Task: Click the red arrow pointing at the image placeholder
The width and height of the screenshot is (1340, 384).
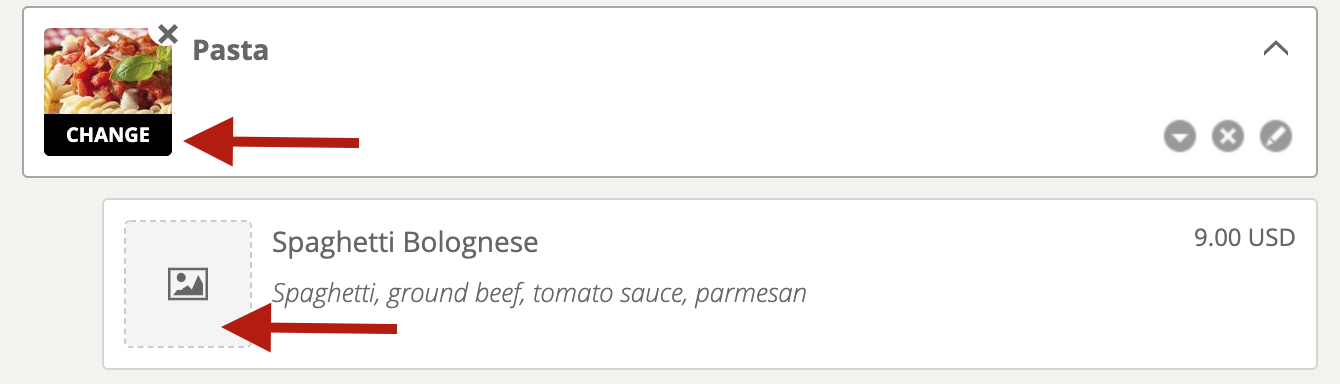Action: [309, 328]
